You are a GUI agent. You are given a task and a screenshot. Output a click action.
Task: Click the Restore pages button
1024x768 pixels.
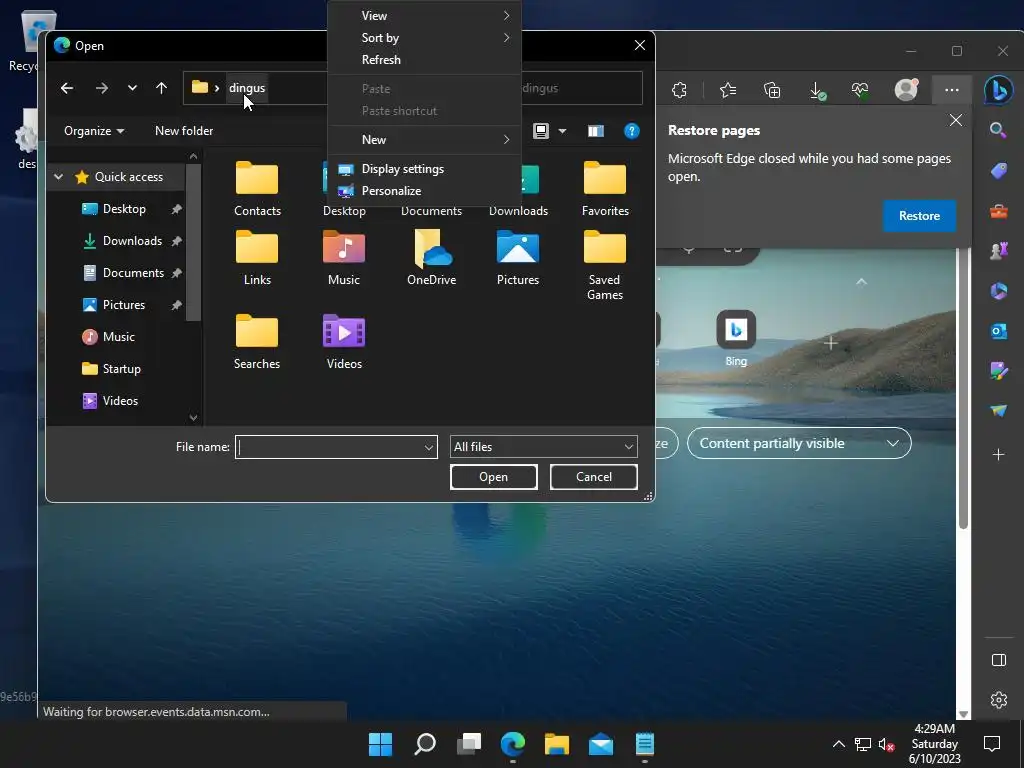click(919, 216)
